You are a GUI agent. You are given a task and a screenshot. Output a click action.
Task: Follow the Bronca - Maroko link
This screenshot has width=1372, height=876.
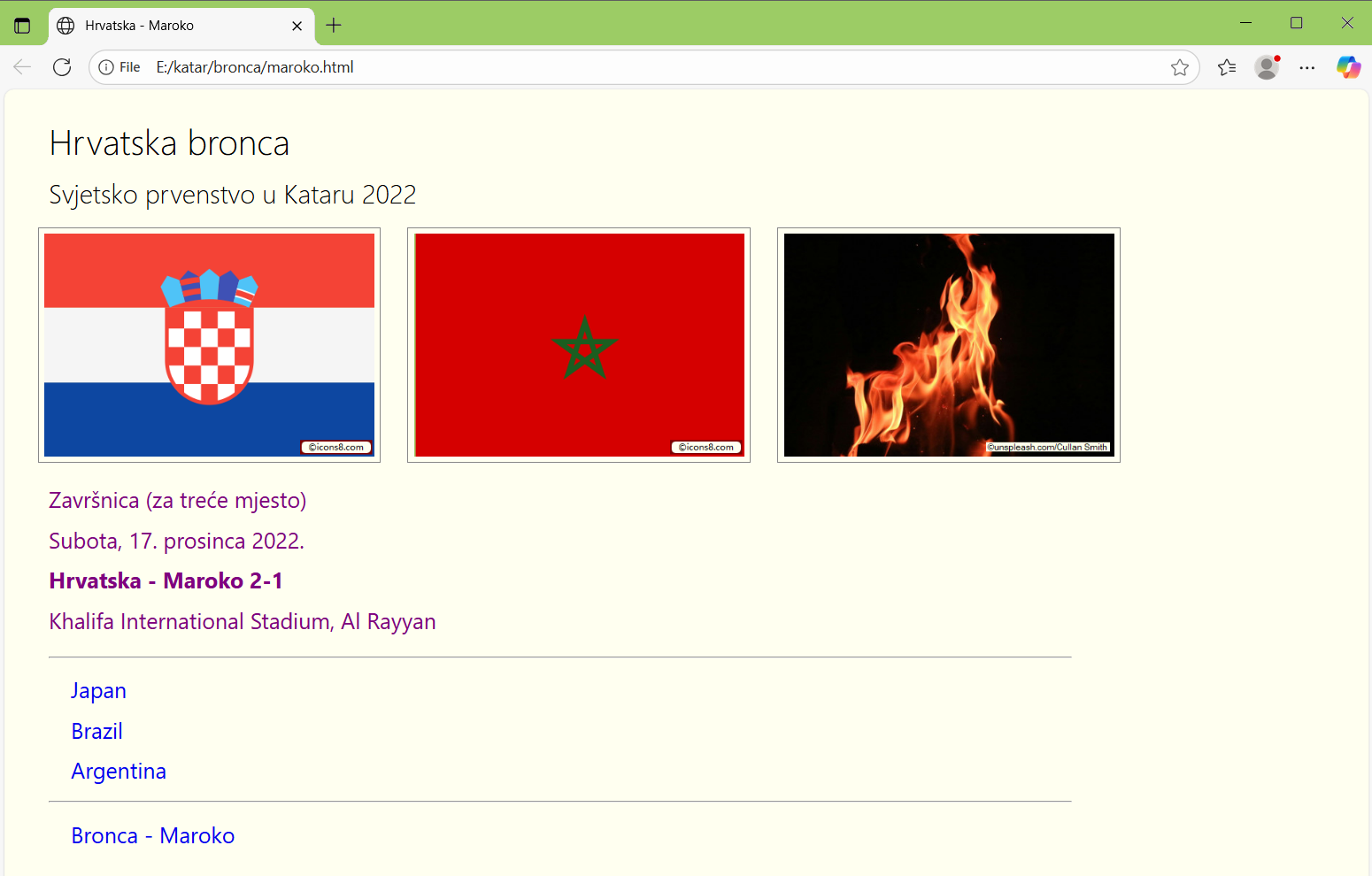pos(153,836)
